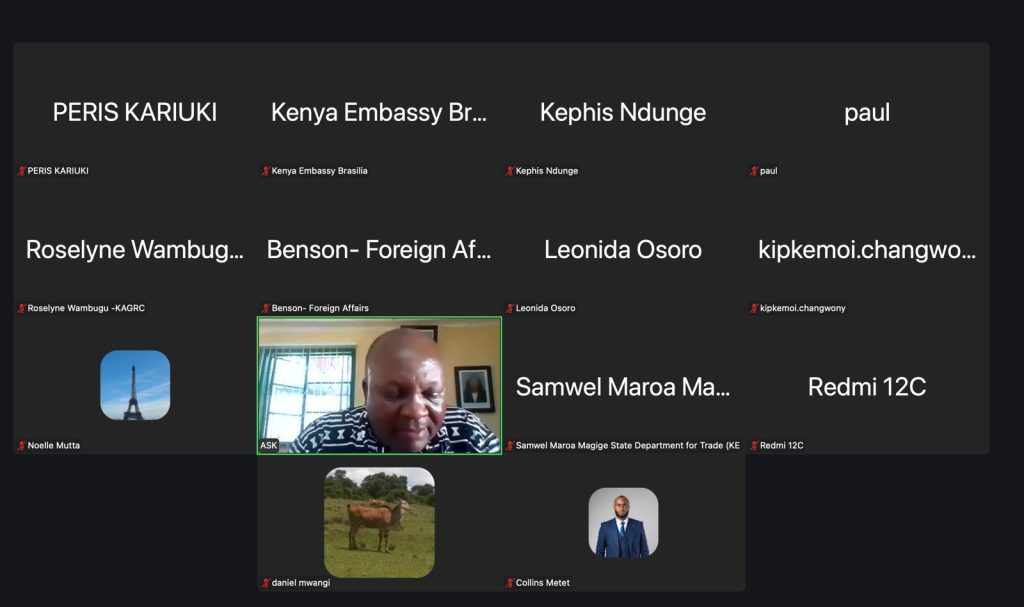Click muted mic icon next to paul label
1024x607 pixels.
tap(753, 171)
